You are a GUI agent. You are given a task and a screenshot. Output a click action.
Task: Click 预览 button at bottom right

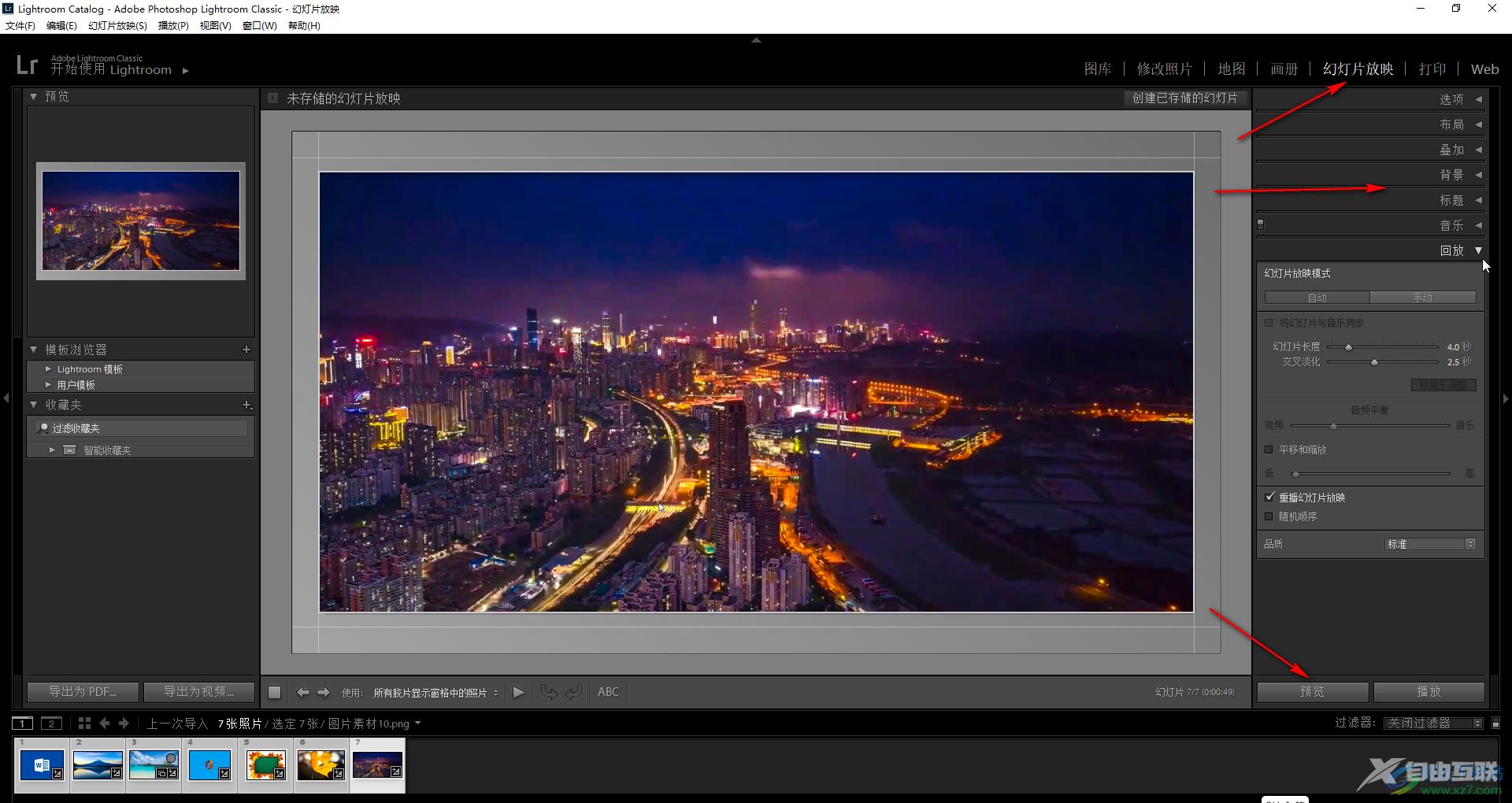1312,691
